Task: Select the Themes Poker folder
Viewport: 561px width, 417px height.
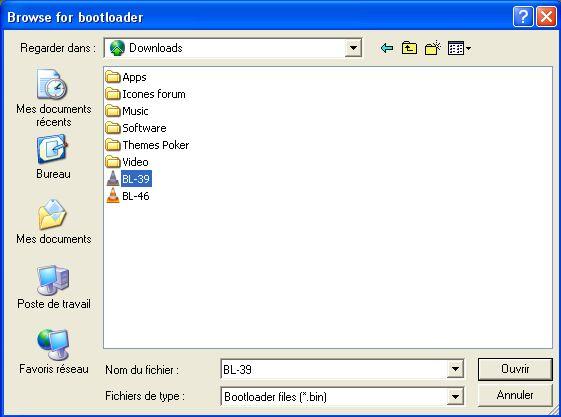Action: 147,145
